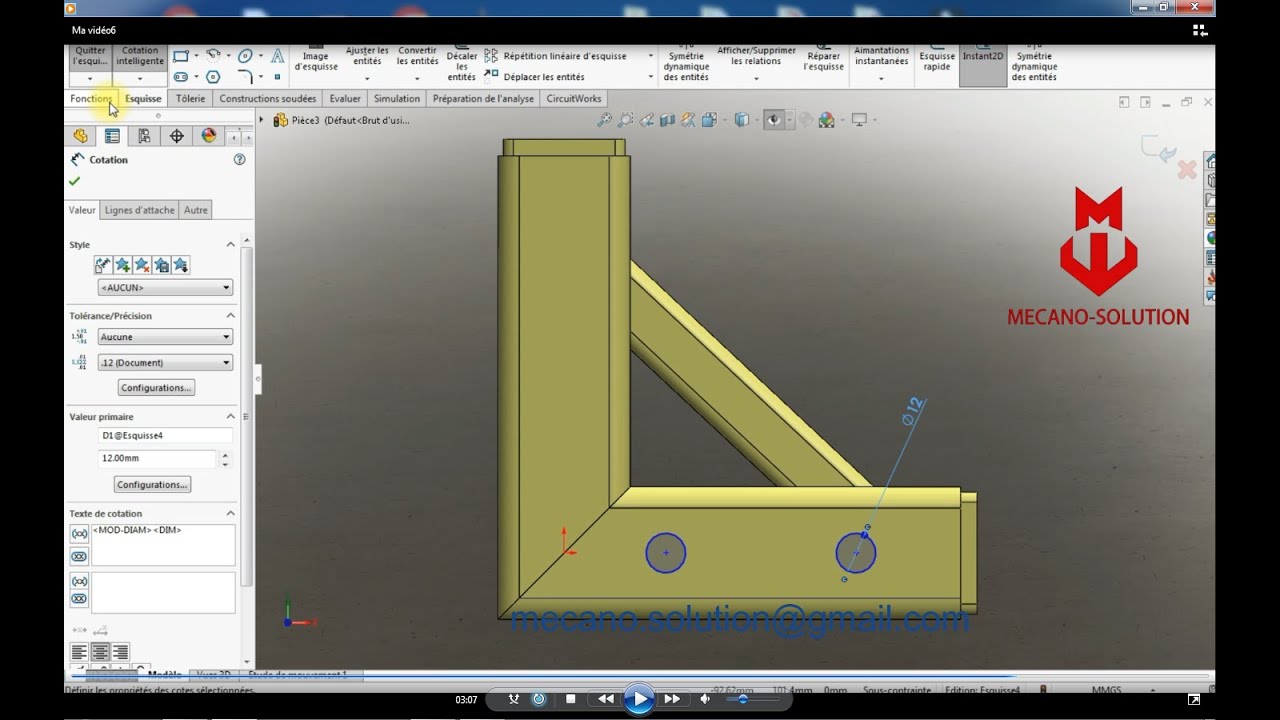Open the FeatureManager design tree tab
Viewport: 1280px width, 720px height.
tap(81, 136)
